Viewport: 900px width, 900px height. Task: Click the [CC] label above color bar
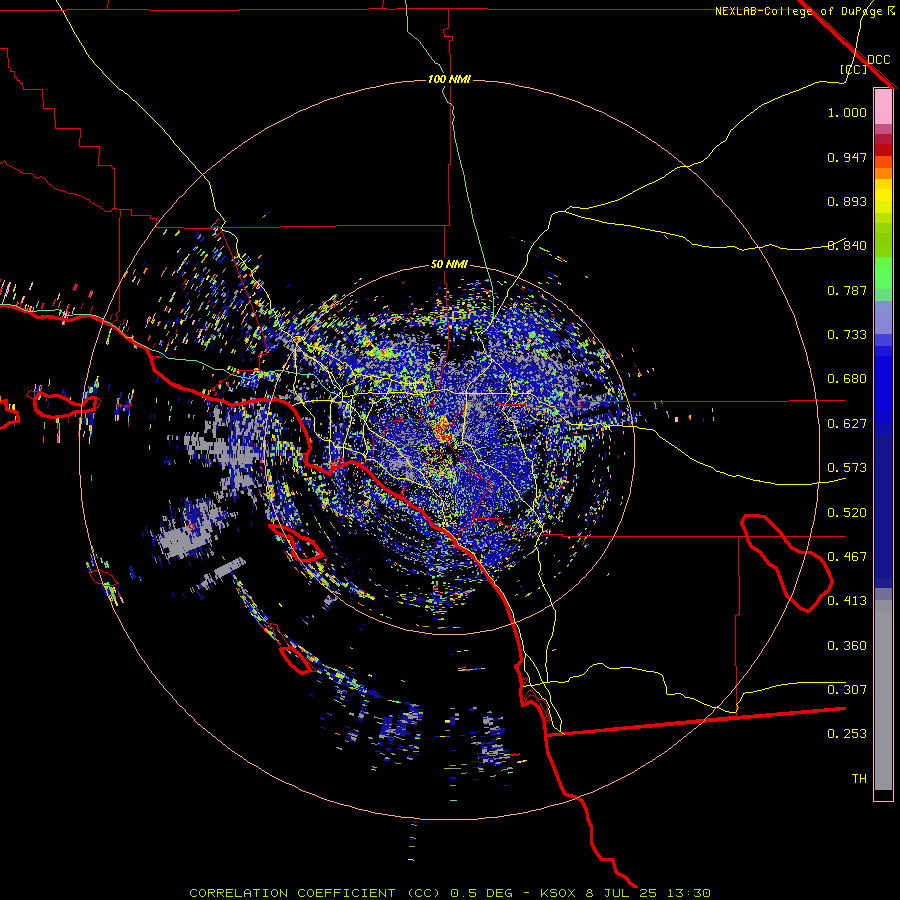click(x=853, y=69)
